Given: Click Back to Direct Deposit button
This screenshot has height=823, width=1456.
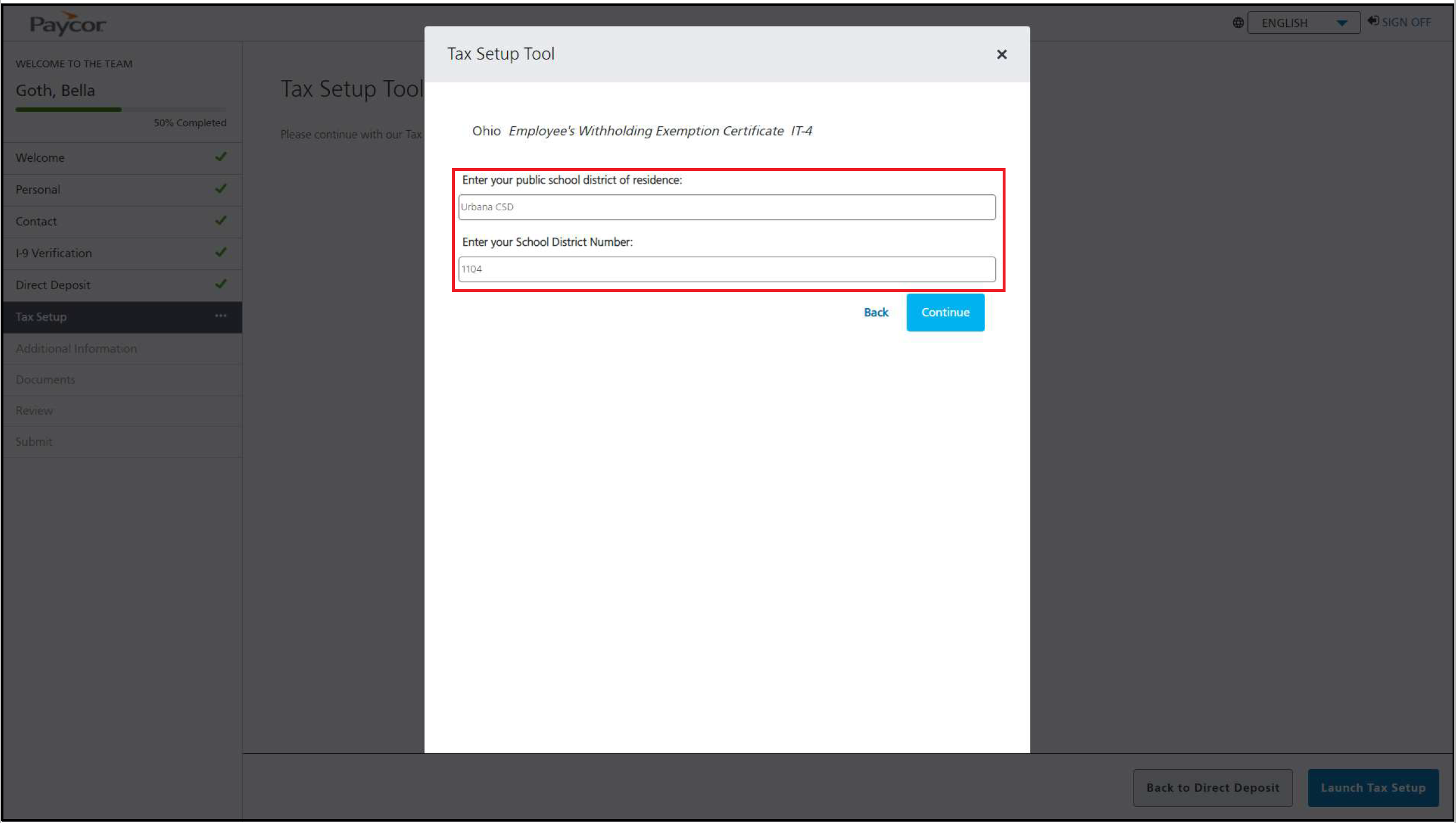Looking at the screenshot, I should click(x=1212, y=788).
